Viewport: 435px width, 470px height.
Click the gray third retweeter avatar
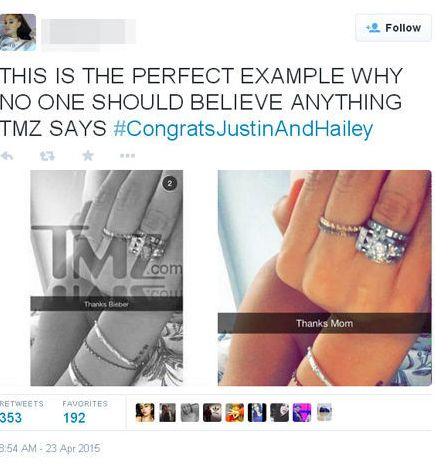pyautogui.click(x=190, y=412)
